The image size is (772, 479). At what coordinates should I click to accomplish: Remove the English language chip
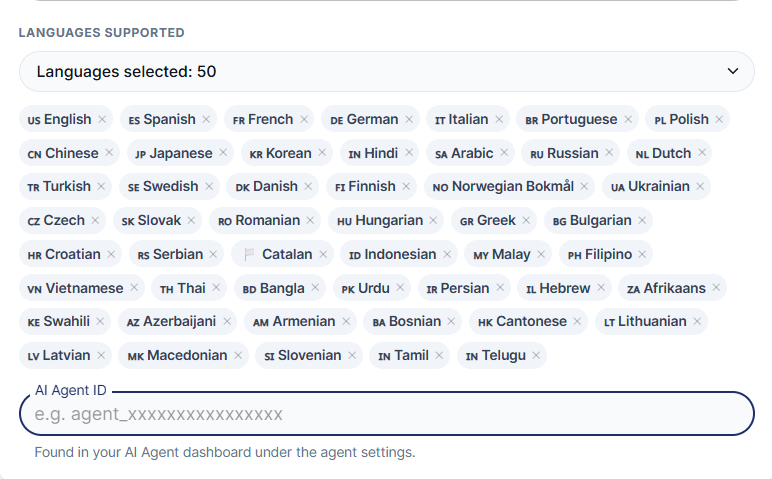click(102, 119)
